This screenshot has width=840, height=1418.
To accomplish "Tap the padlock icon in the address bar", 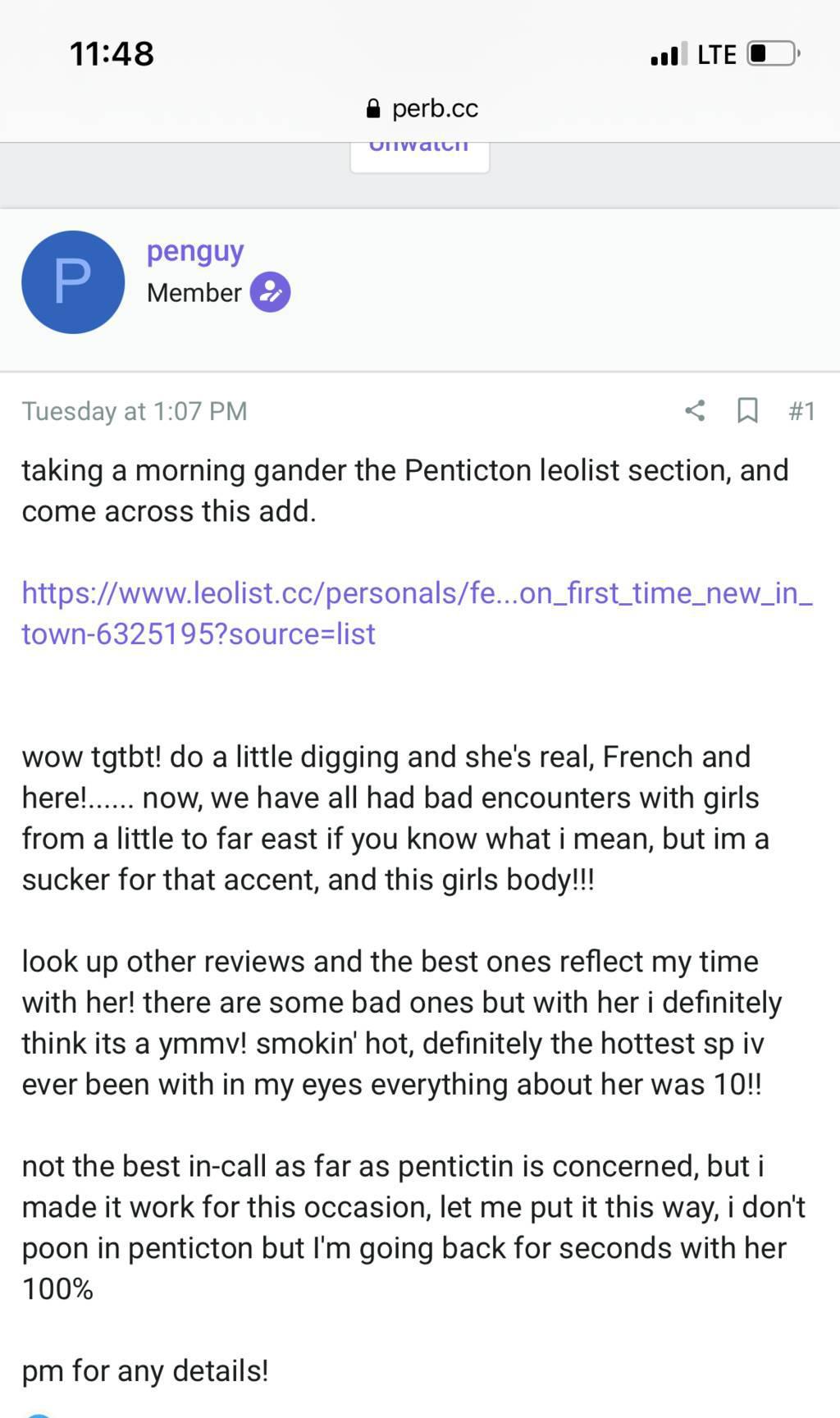I will pos(373,108).
